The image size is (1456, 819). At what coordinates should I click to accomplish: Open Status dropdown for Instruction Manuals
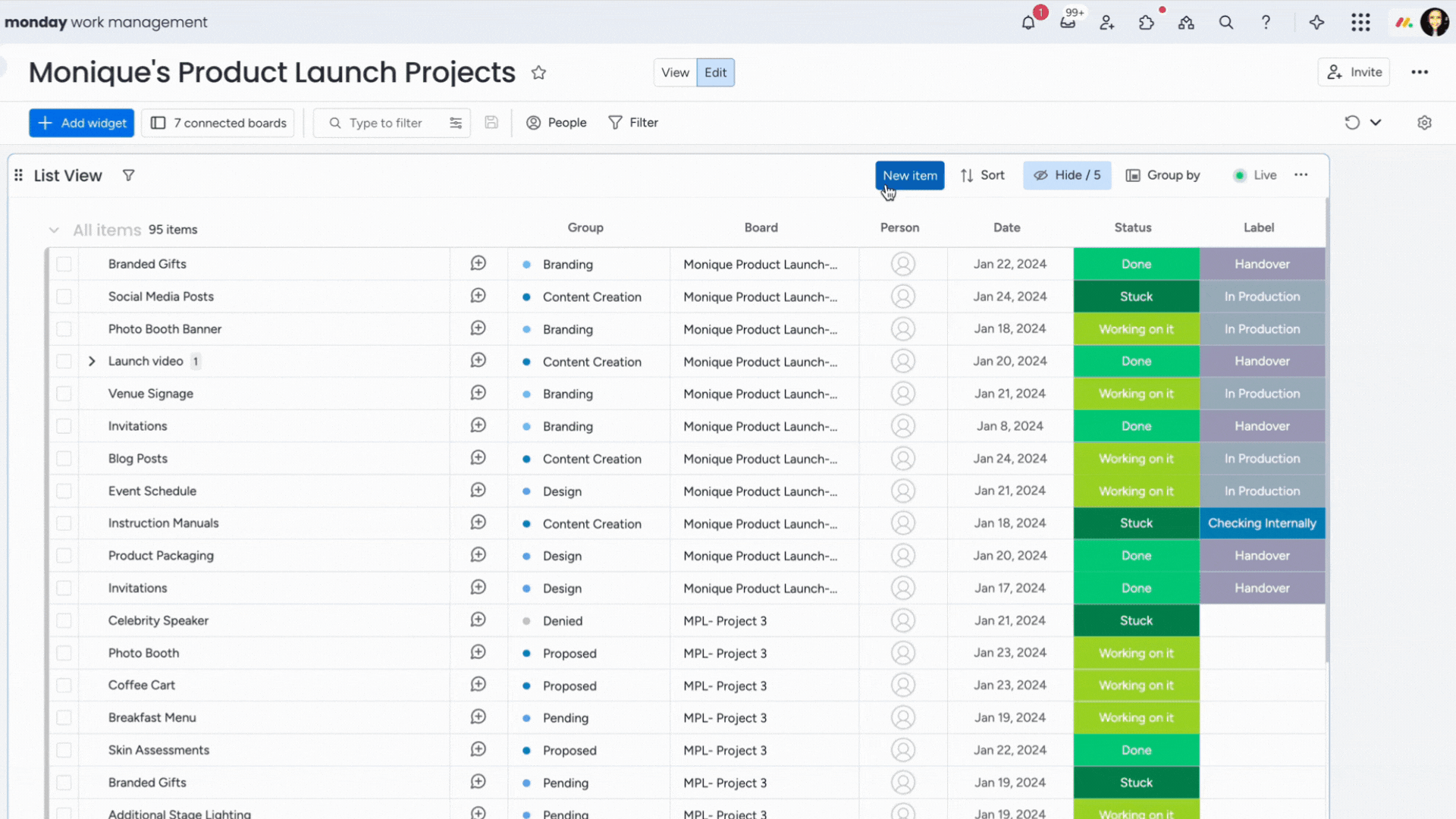tap(1136, 523)
